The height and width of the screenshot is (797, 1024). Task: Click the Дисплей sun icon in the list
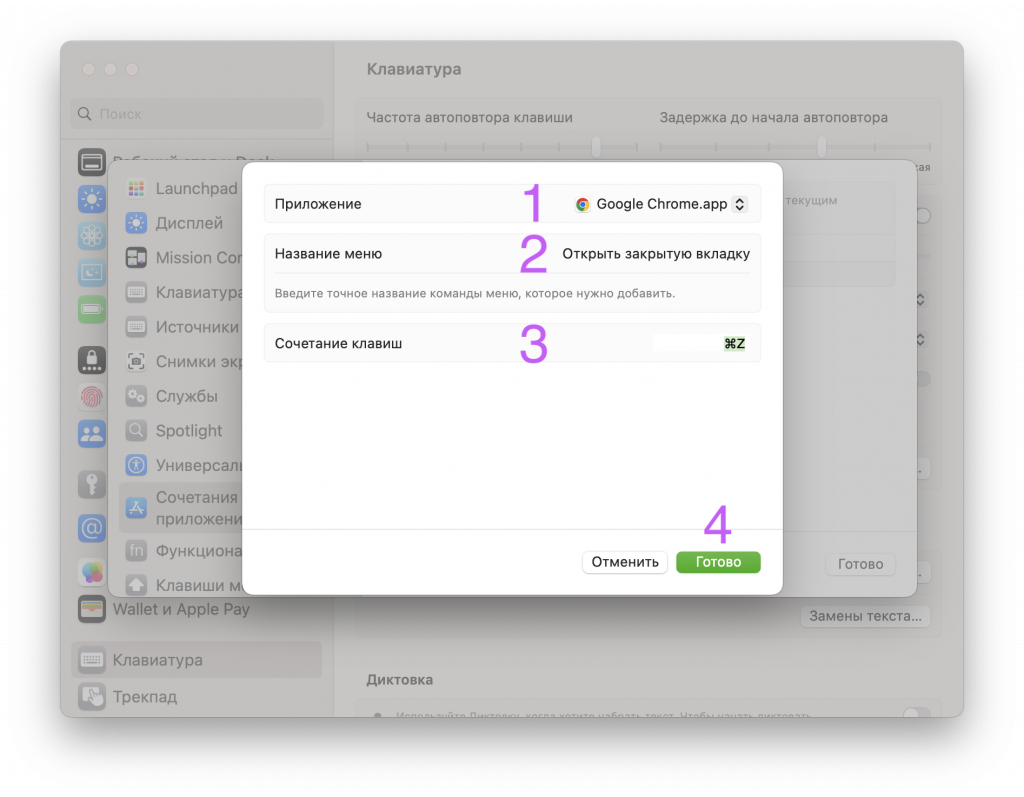[136, 223]
